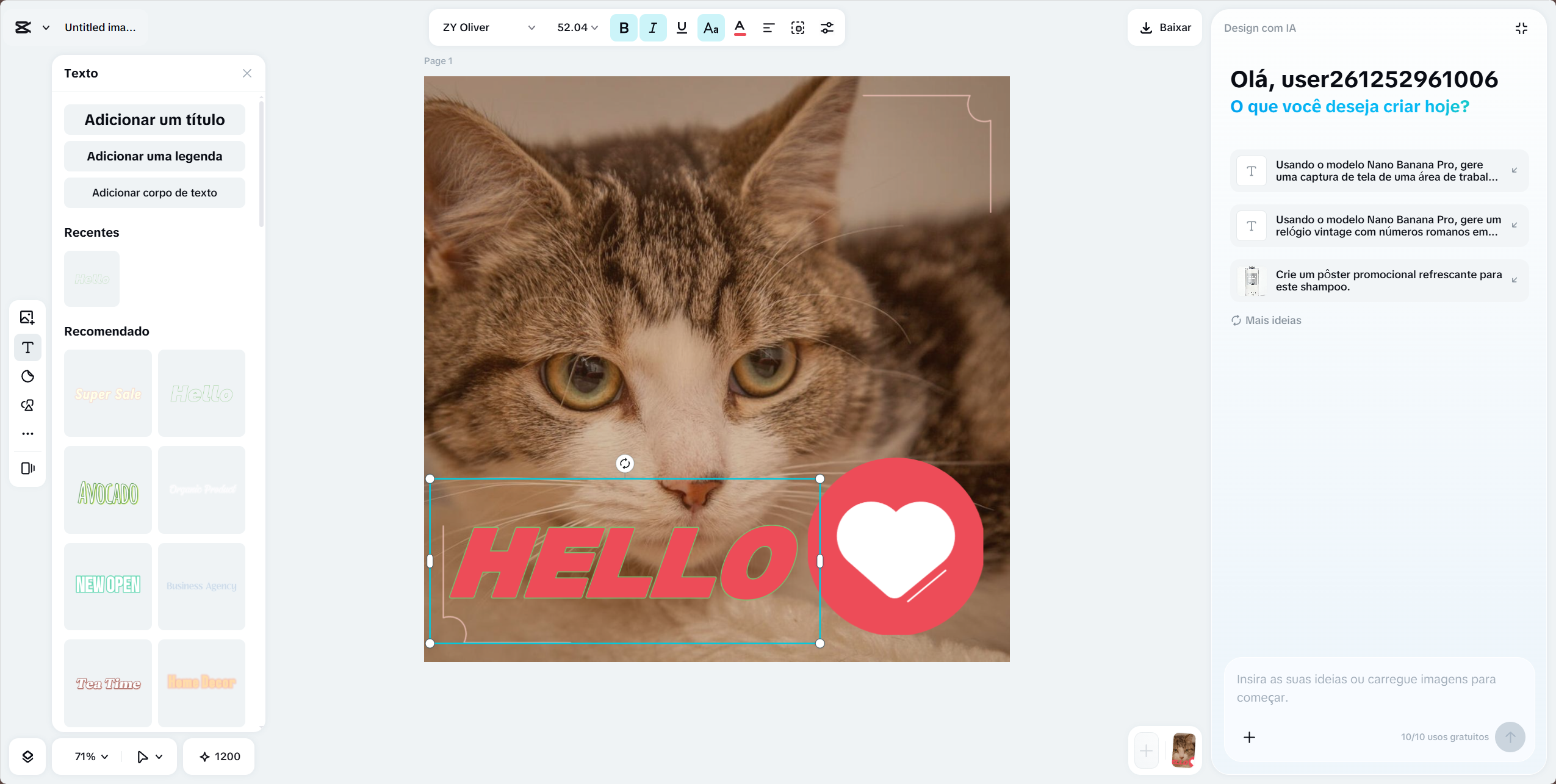
Task: Open the red text color swatch
Action: coord(739,27)
